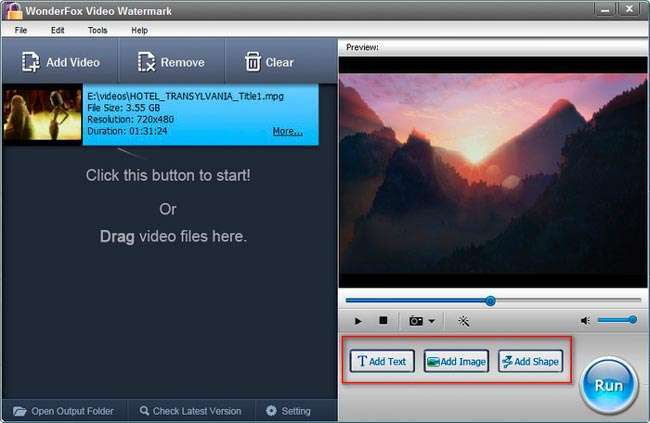650x423 pixels.
Task: Mute audio via the speaker icon
Action: (x=585, y=321)
